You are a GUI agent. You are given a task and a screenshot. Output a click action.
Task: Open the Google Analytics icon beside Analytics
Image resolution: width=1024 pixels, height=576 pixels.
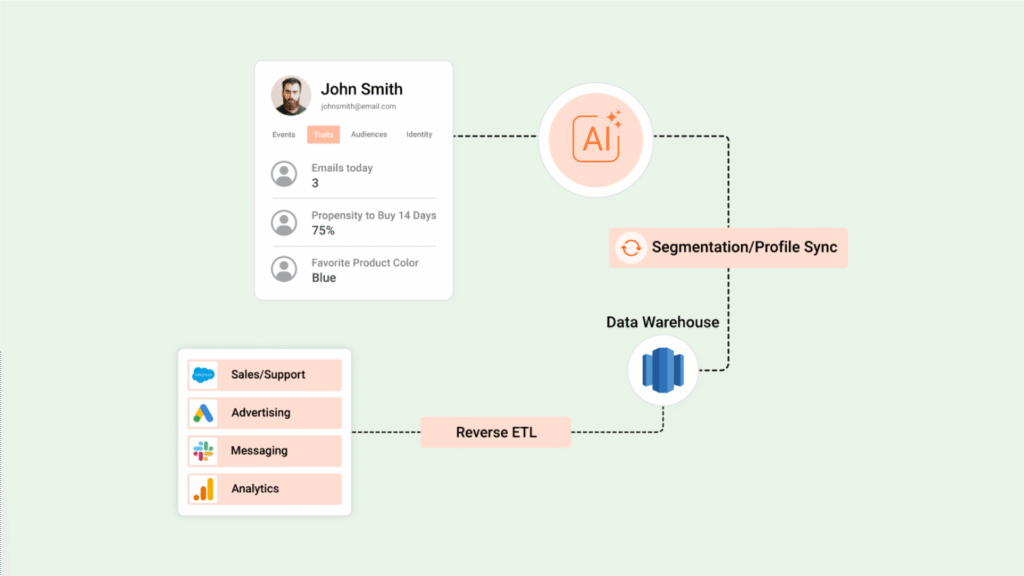tap(204, 489)
